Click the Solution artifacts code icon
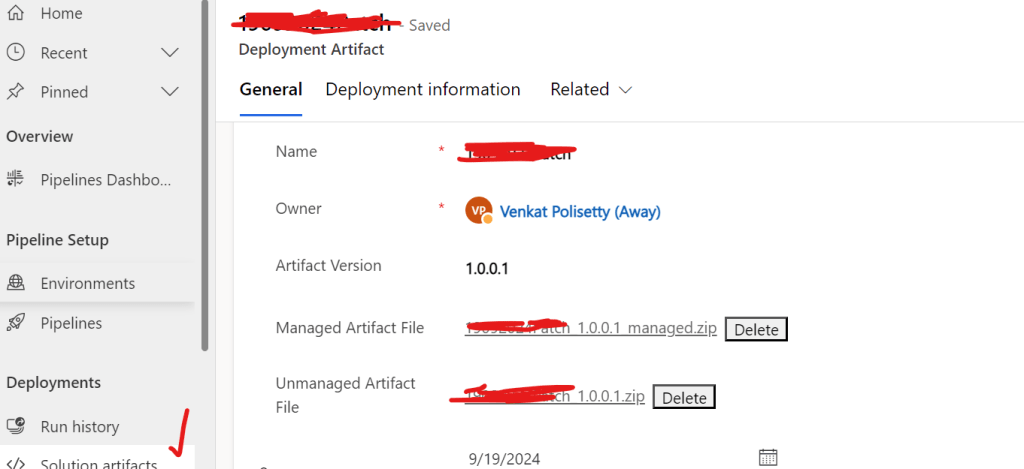1024x469 pixels. [x=16, y=464]
